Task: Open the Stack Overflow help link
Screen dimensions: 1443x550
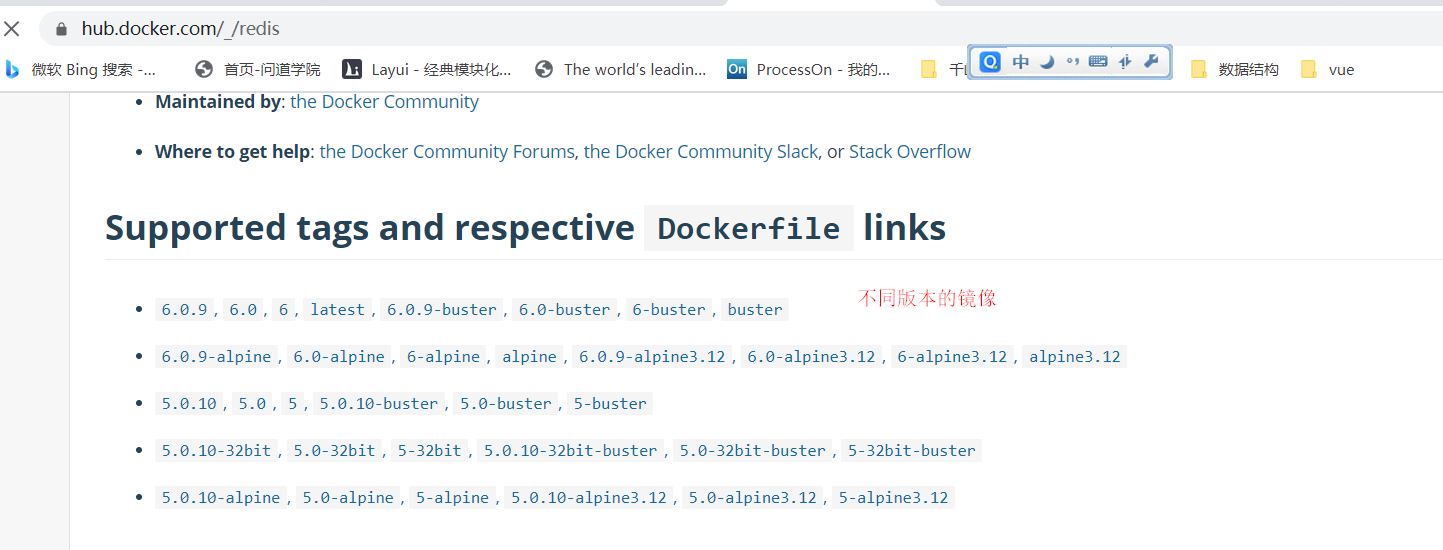Action: pyautogui.click(x=909, y=152)
